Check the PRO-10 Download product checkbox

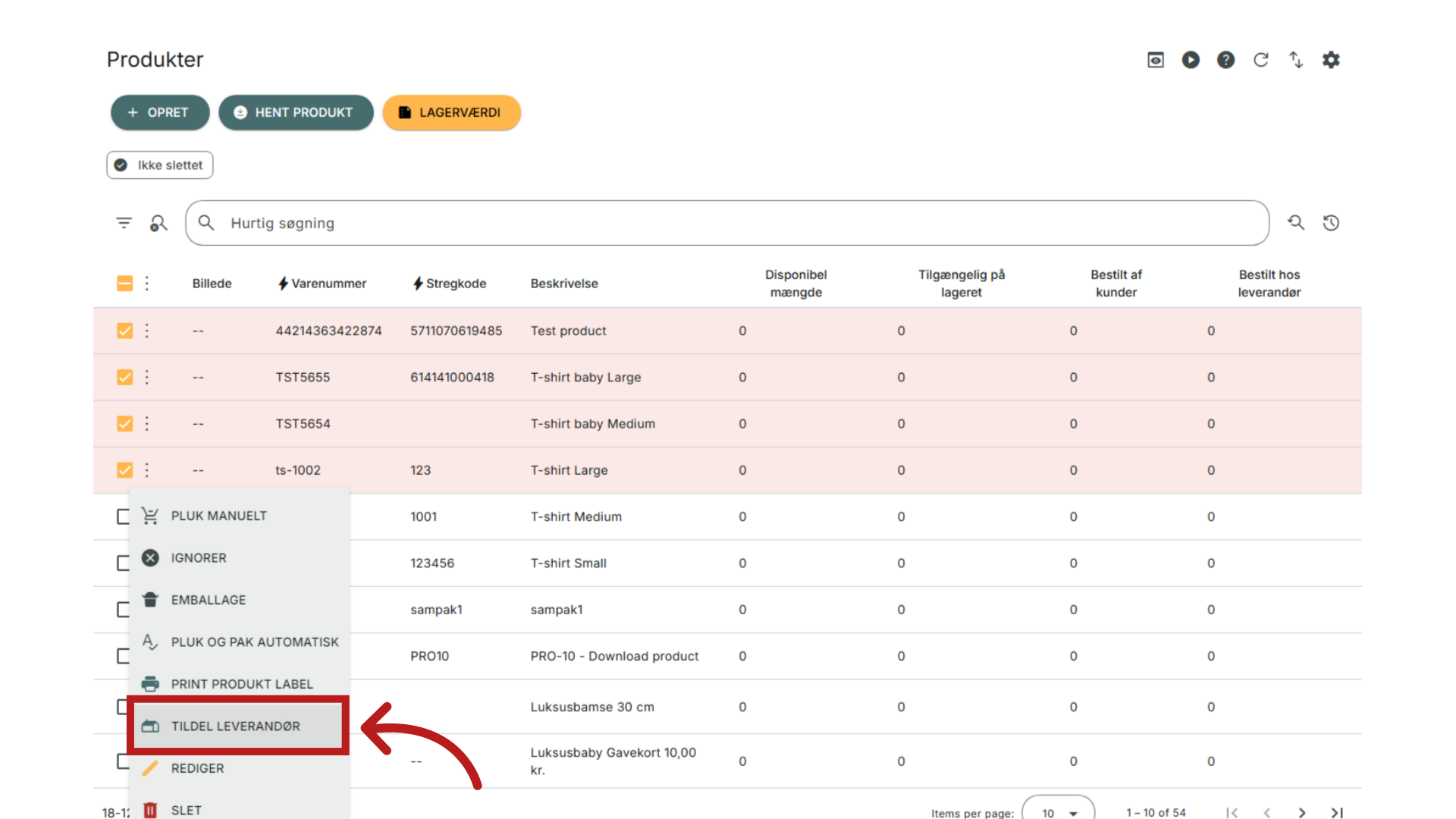[x=123, y=656]
